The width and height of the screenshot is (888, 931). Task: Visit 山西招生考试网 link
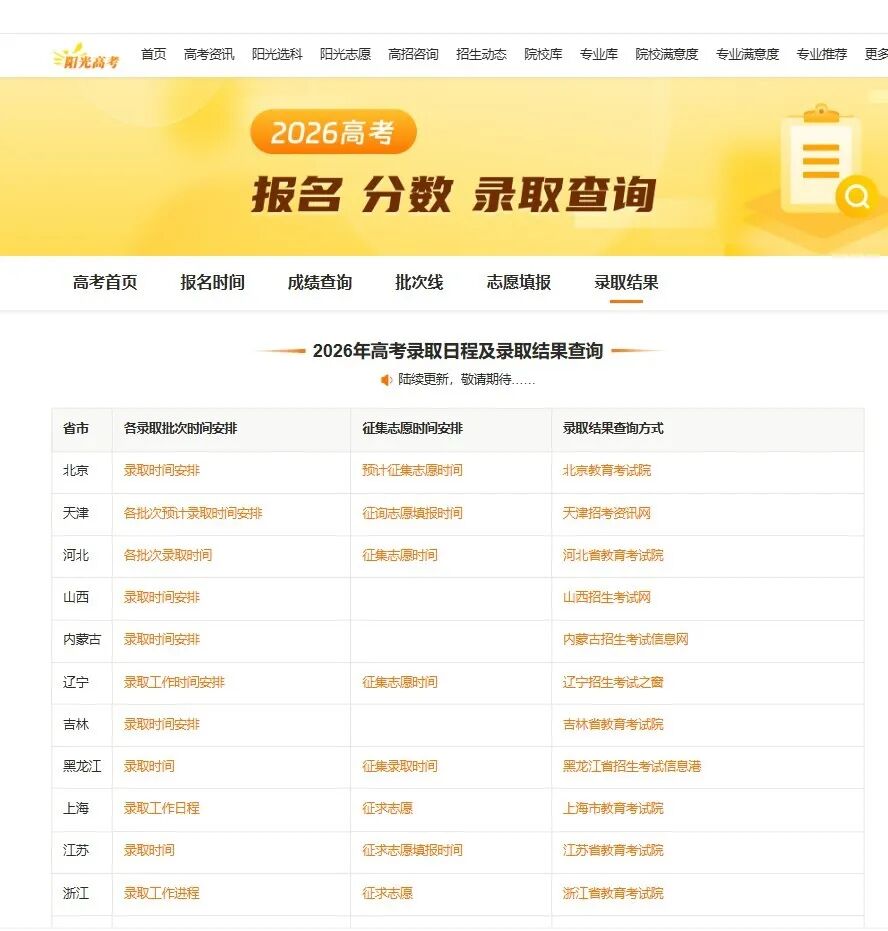(607, 597)
